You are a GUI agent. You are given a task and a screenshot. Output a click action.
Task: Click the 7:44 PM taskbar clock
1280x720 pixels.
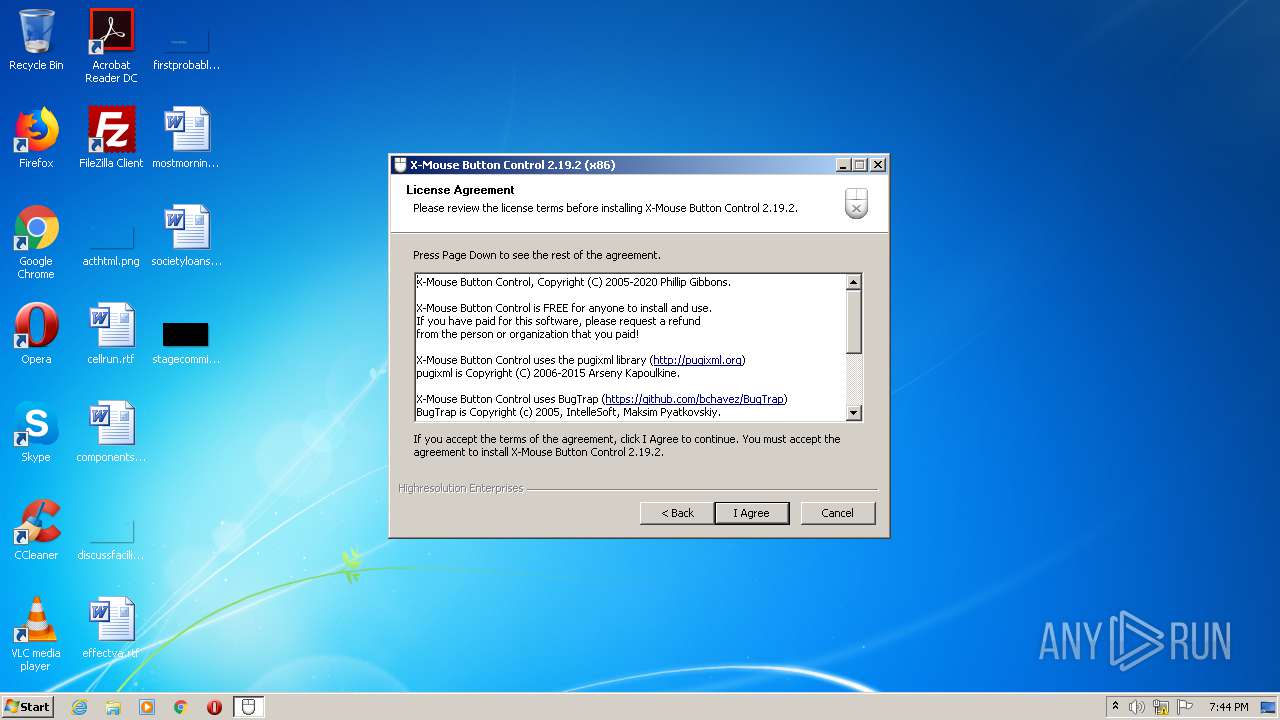1228,707
